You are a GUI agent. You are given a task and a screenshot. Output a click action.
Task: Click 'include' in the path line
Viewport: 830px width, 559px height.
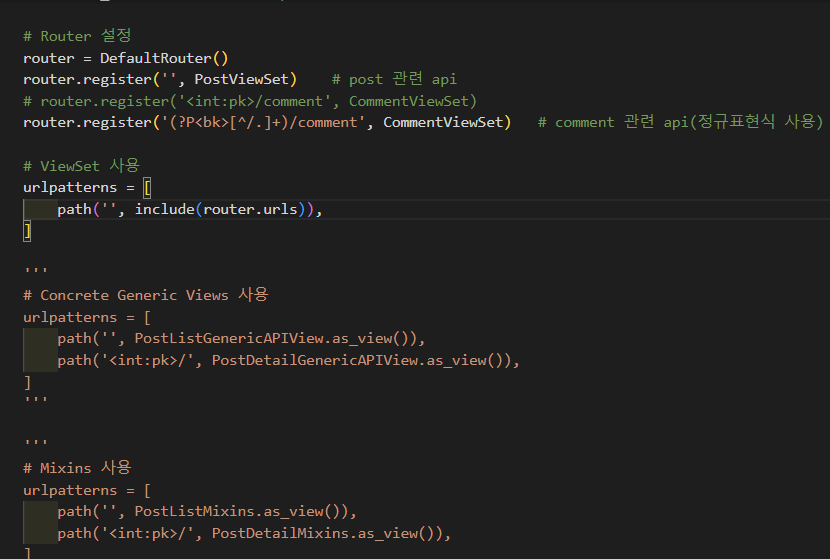(165, 210)
